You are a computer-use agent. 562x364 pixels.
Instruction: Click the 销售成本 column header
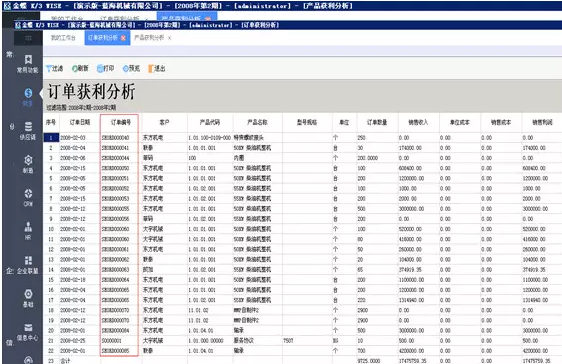click(501, 122)
